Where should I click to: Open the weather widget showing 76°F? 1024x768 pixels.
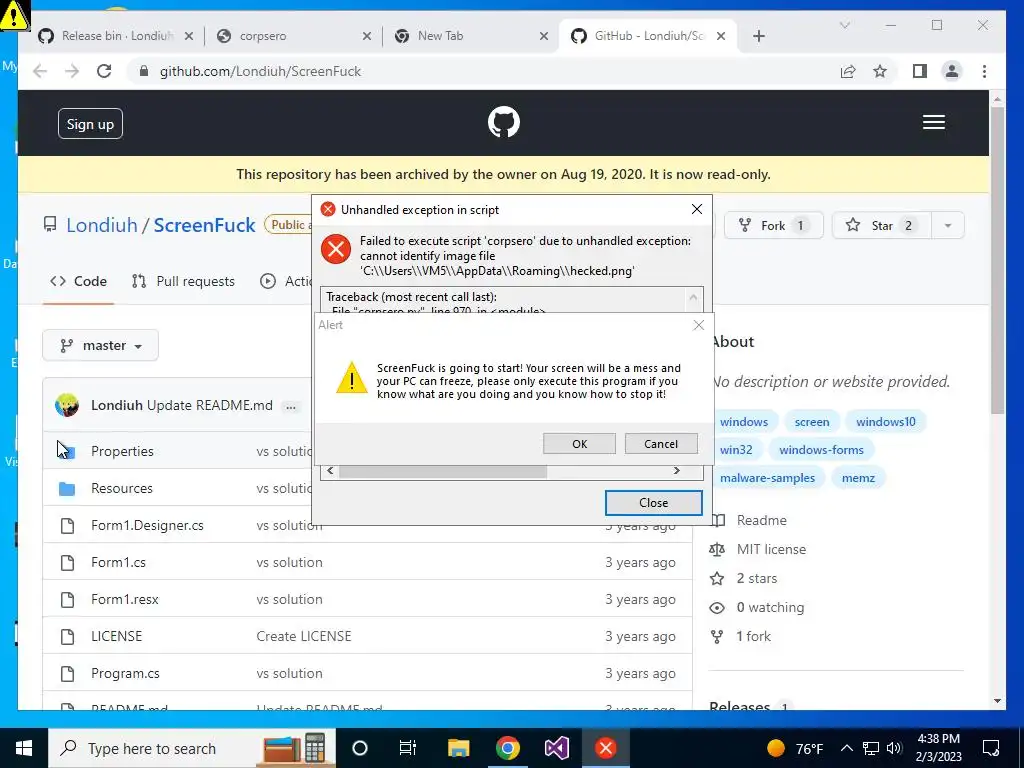[795, 748]
